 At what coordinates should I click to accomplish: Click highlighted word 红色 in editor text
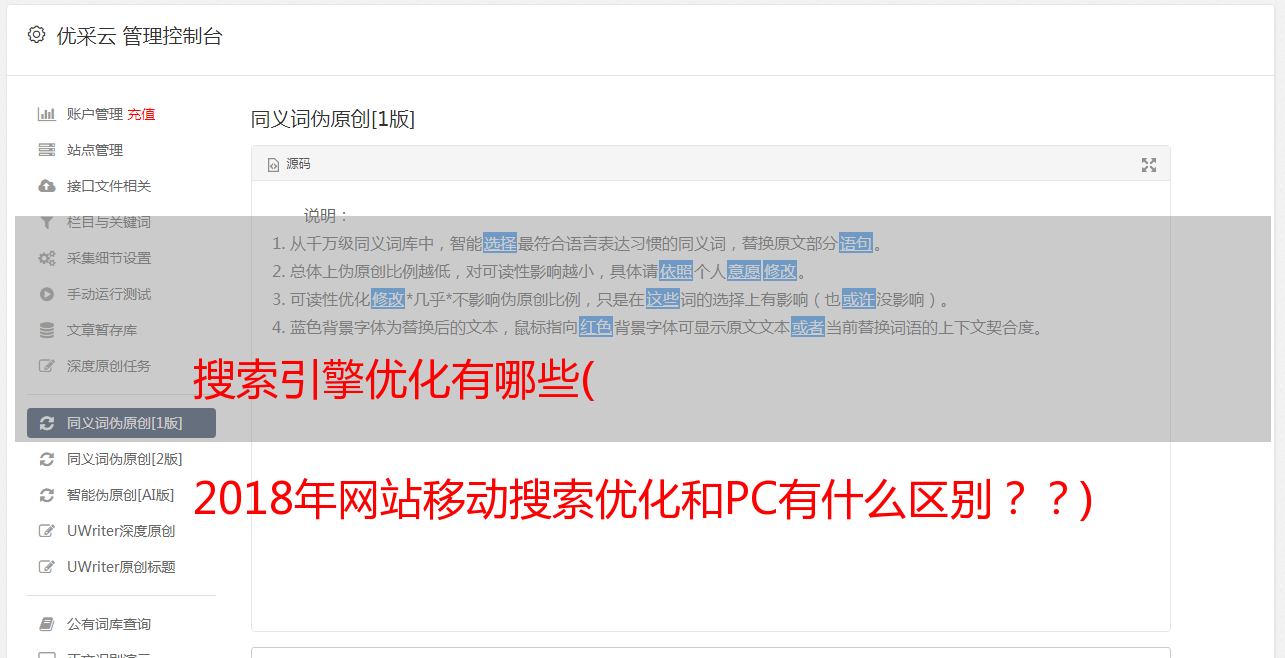click(595, 327)
